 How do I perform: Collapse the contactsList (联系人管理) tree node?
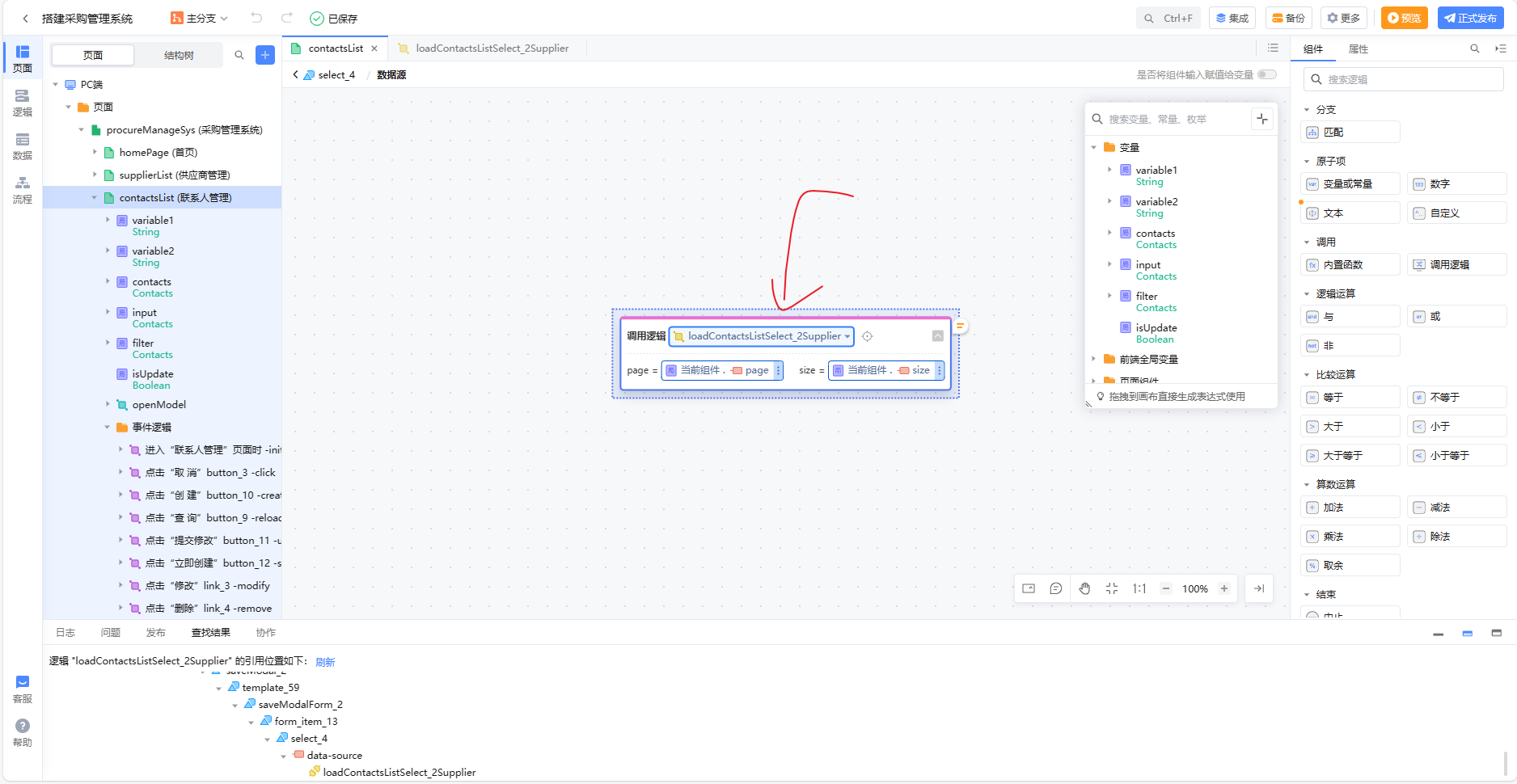tap(94, 197)
